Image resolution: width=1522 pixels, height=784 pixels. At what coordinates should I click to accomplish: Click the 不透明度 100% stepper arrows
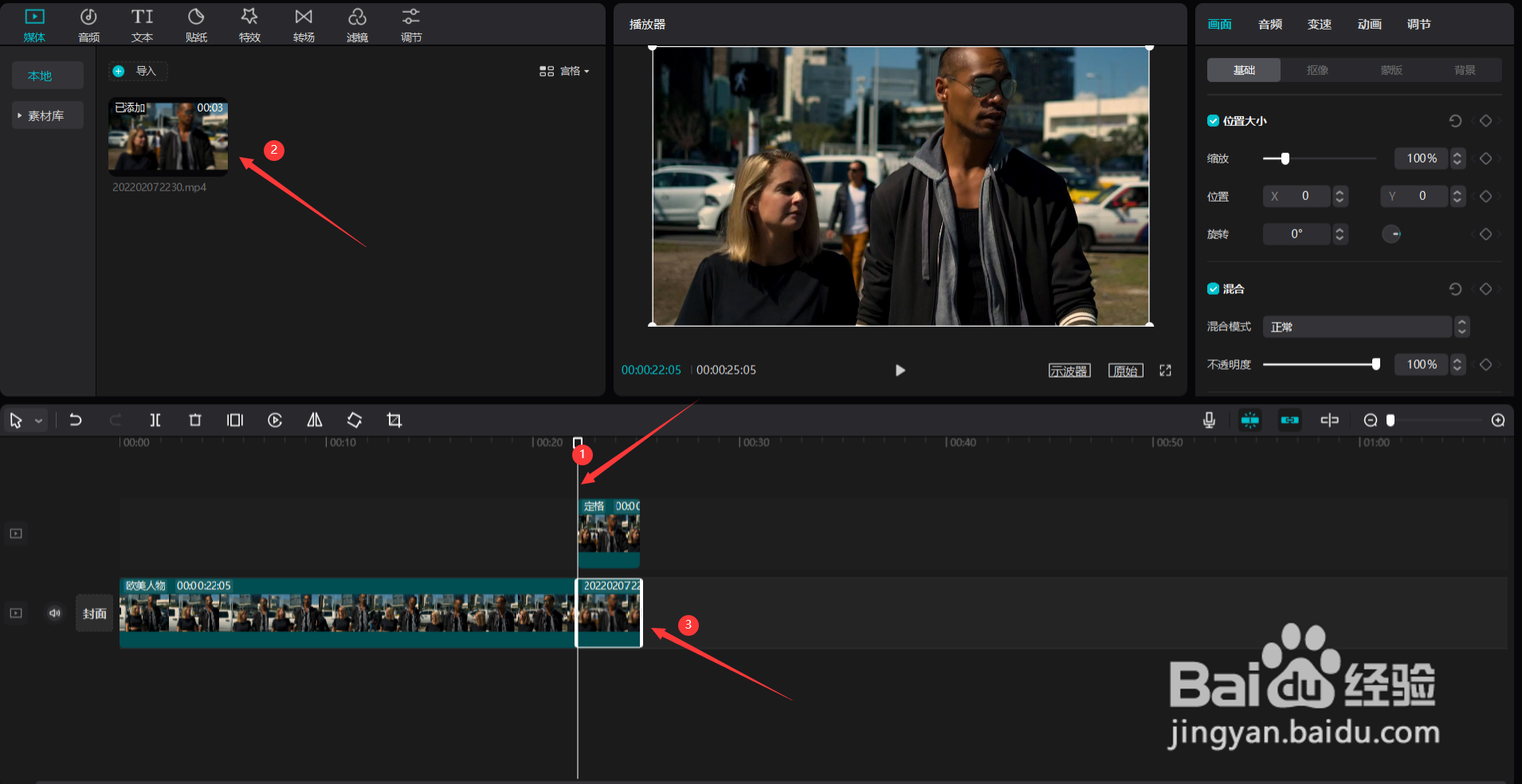tap(1457, 364)
